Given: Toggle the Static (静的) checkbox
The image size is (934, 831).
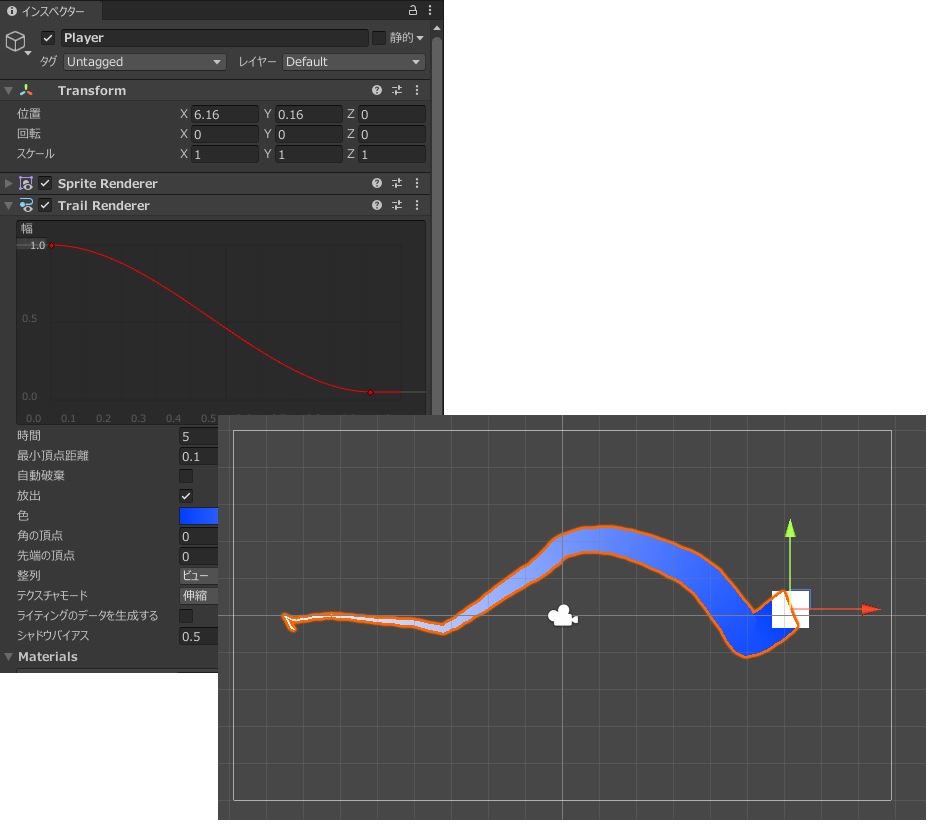Looking at the screenshot, I should point(381,38).
